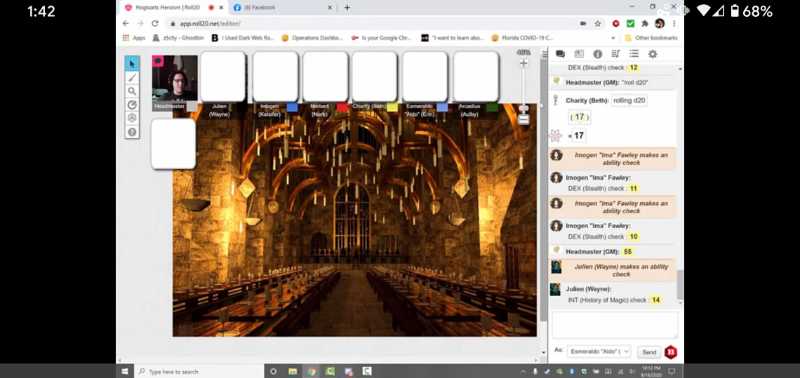The width and height of the screenshot is (800, 378).
Task: Click Charity's yellow color swatch
Action: [x=392, y=107]
